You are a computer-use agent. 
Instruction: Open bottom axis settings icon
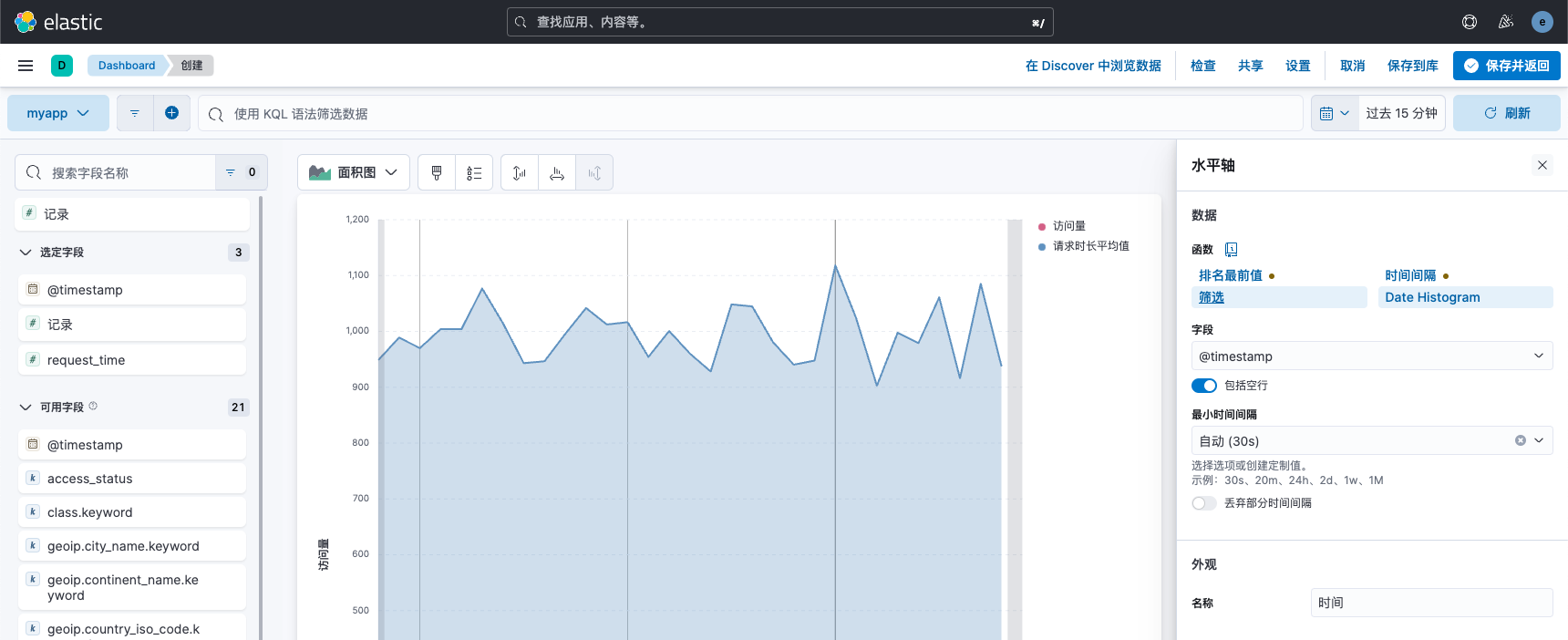pos(557,172)
